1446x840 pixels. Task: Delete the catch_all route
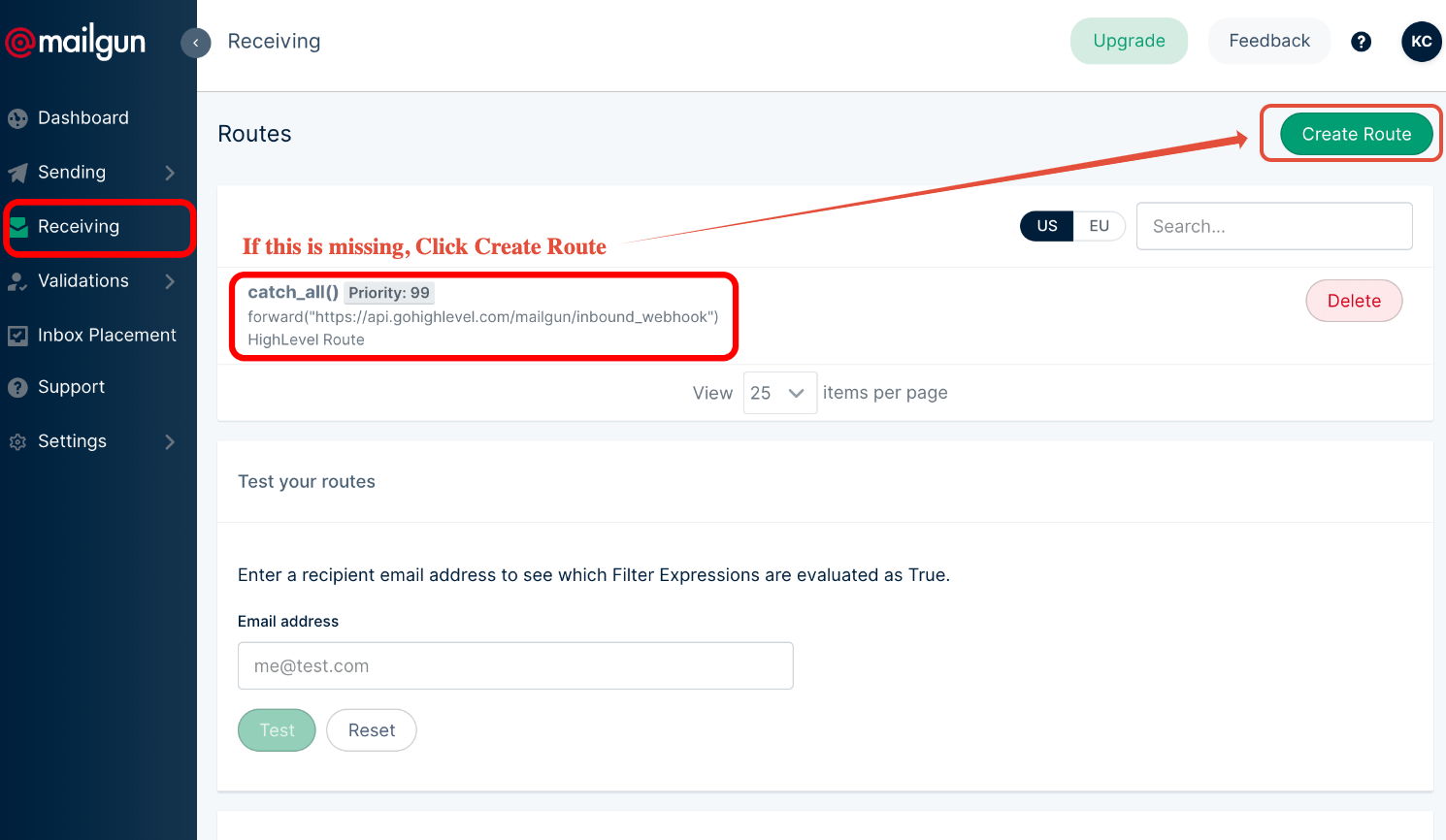coord(1354,301)
